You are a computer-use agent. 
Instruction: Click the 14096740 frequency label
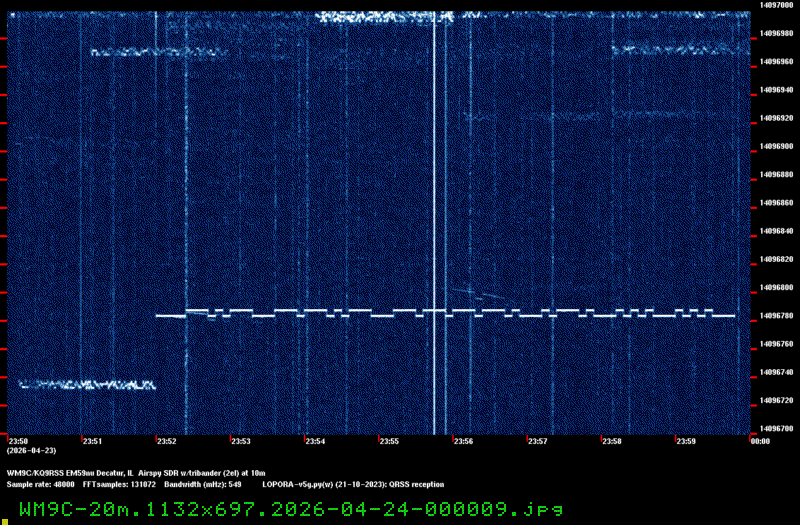click(x=776, y=372)
